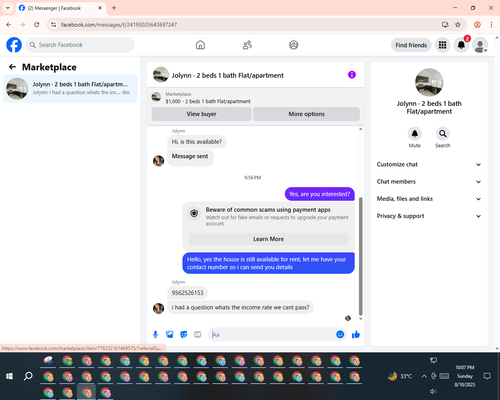Open the Facebook logo home link
The height and width of the screenshot is (400, 500).
[x=14, y=45]
